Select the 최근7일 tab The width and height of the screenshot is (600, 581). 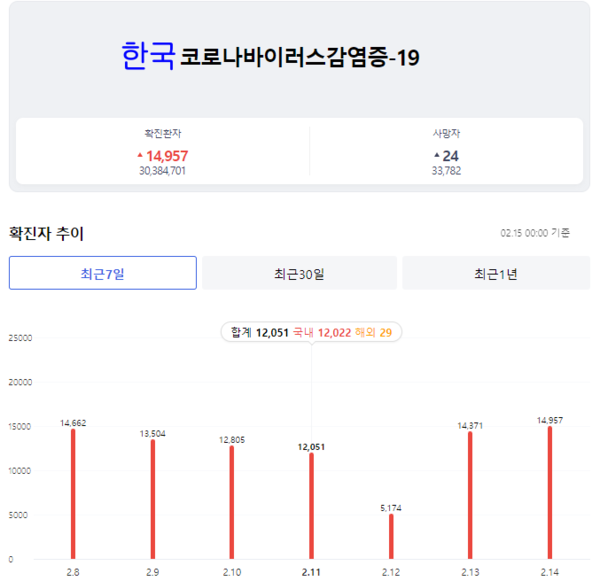click(103, 273)
